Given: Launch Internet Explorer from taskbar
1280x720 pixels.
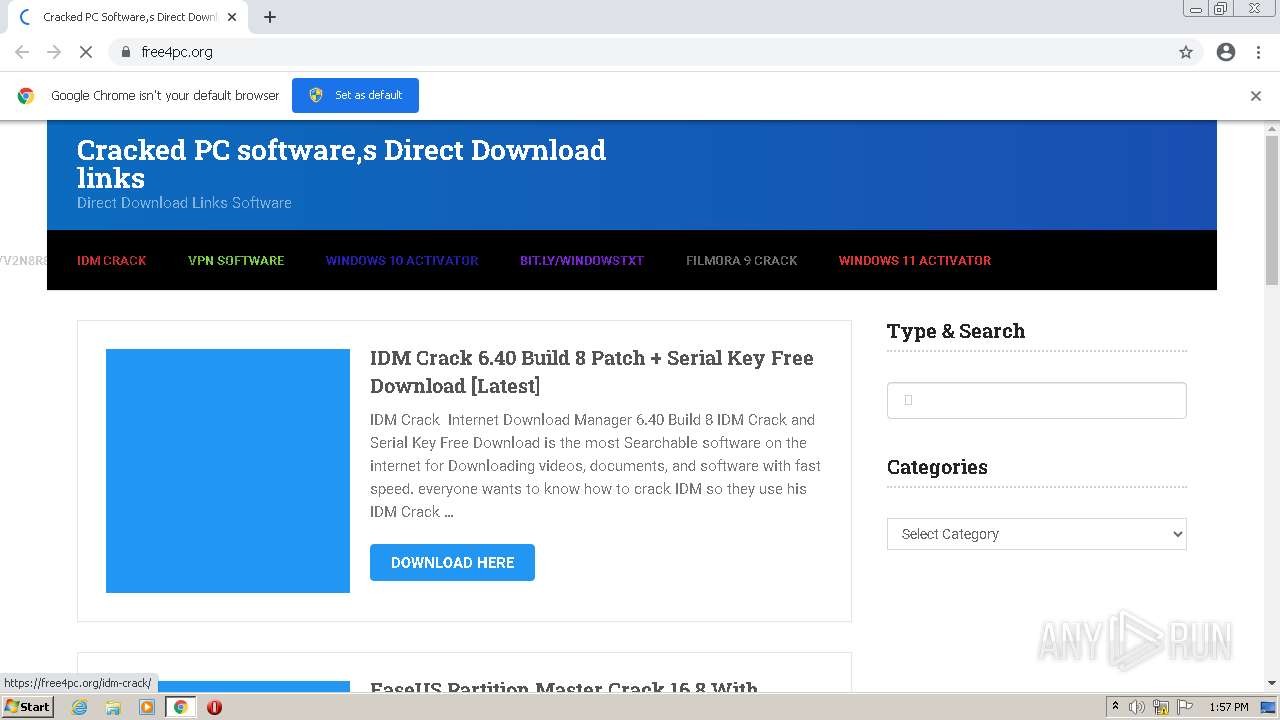Looking at the screenshot, I should click(x=79, y=707).
